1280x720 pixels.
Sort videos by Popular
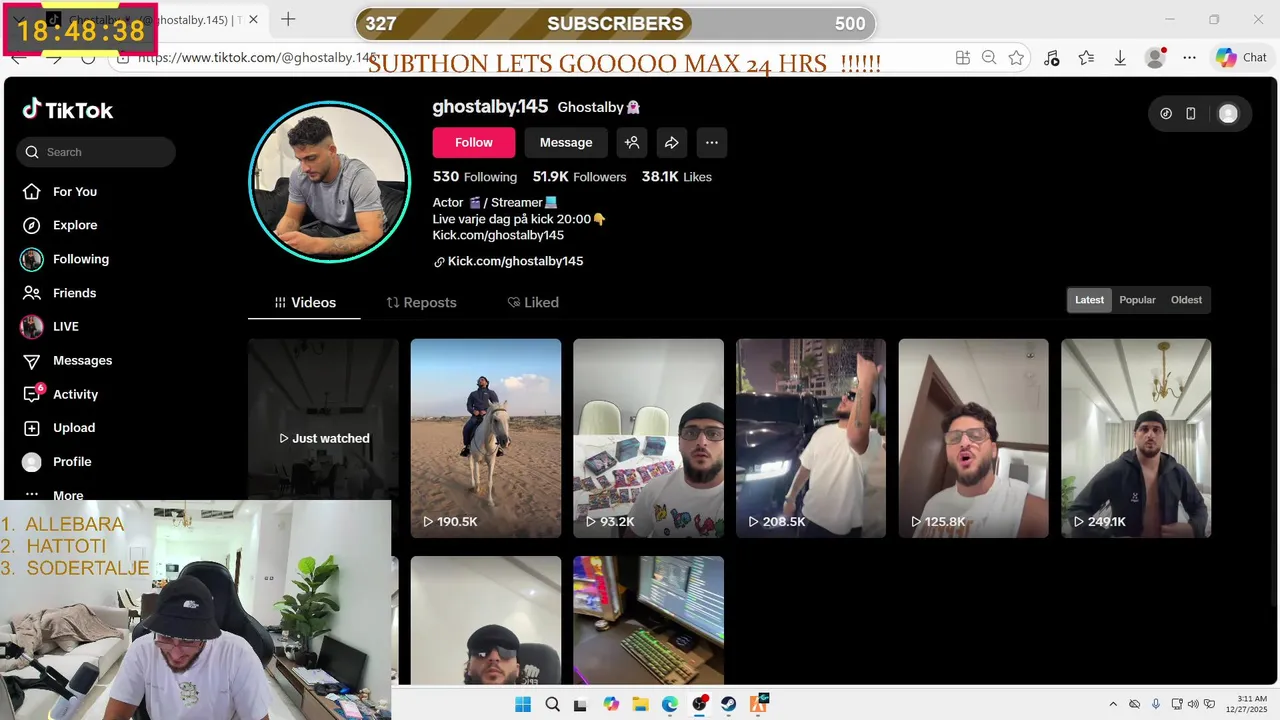point(1137,300)
